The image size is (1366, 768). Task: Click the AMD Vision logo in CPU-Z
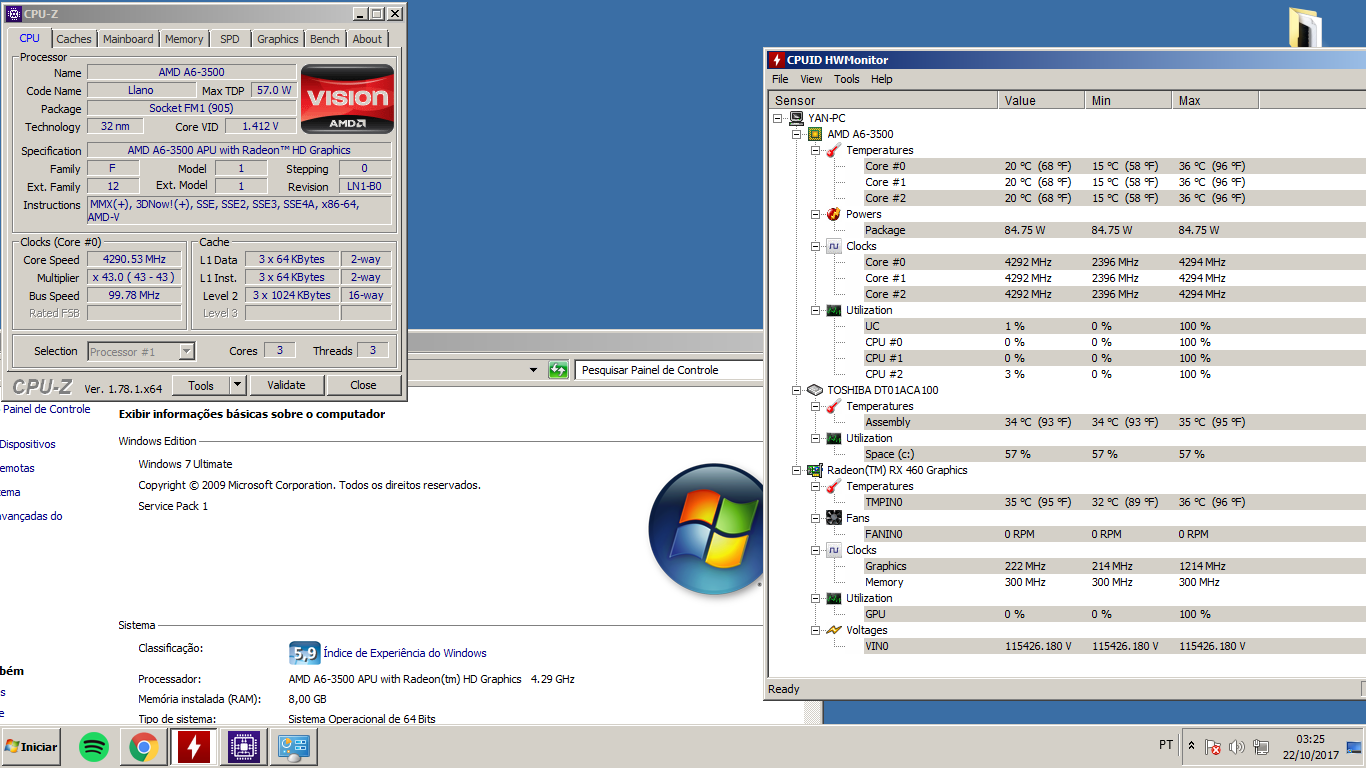pyautogui.click(x=346, y=99)
